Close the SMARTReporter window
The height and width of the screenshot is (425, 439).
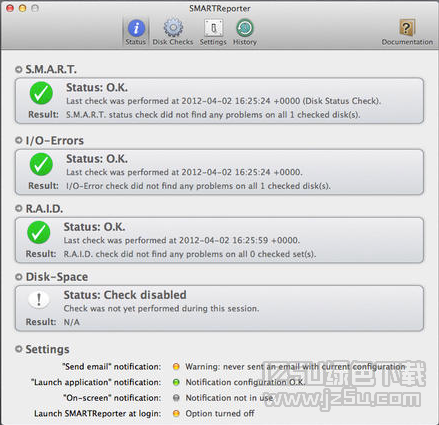pos(10,8)
